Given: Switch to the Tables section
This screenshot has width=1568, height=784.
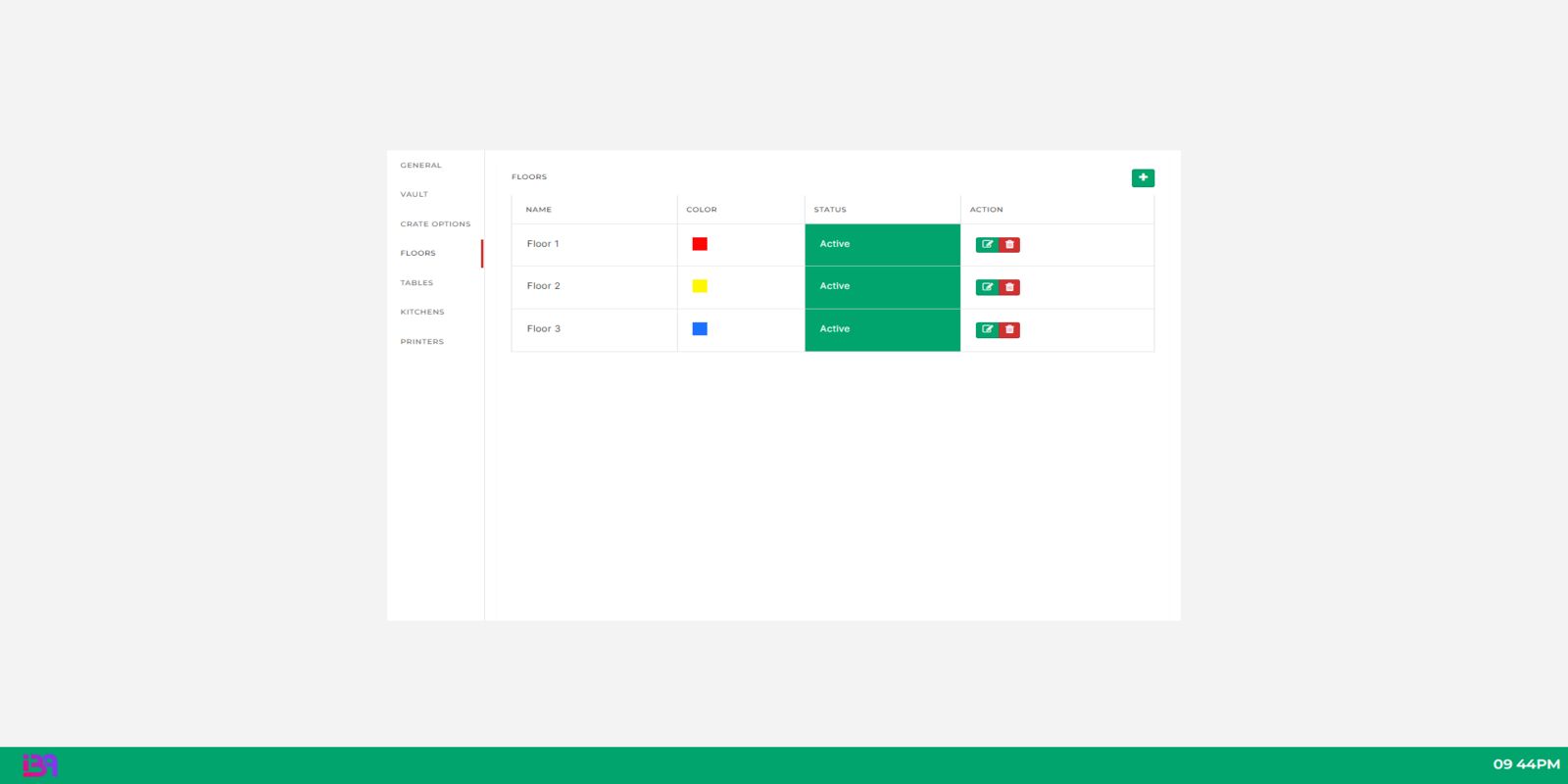Looking at the screenshot, I should point(416,283).
